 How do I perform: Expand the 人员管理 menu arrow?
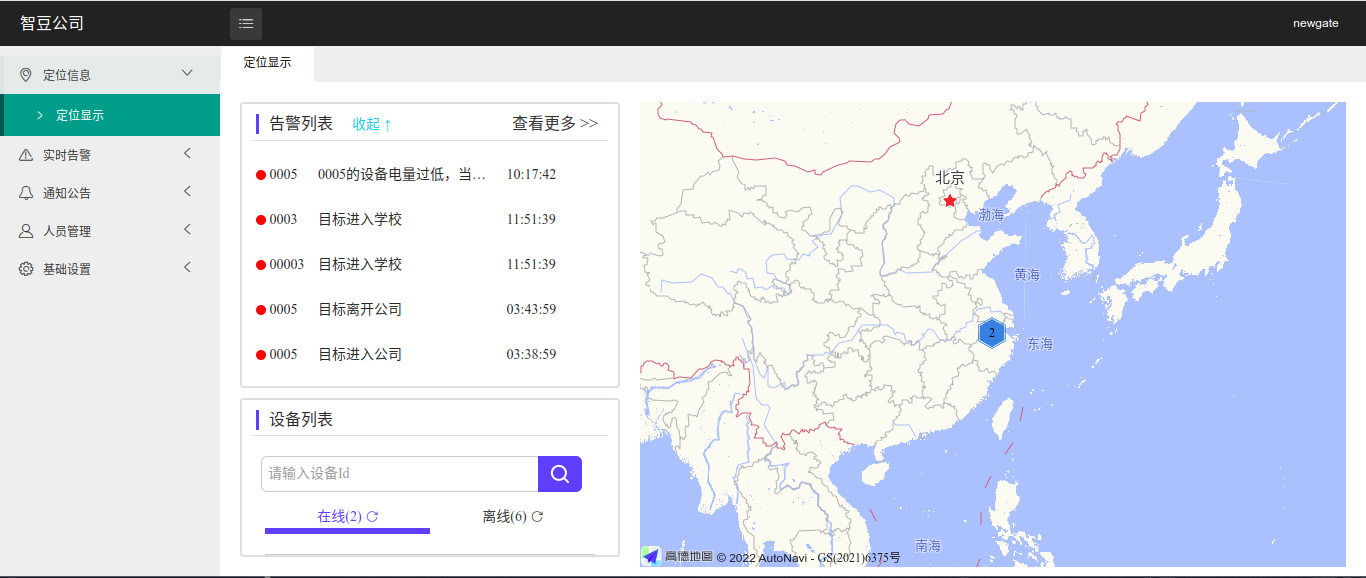[187, 230]
